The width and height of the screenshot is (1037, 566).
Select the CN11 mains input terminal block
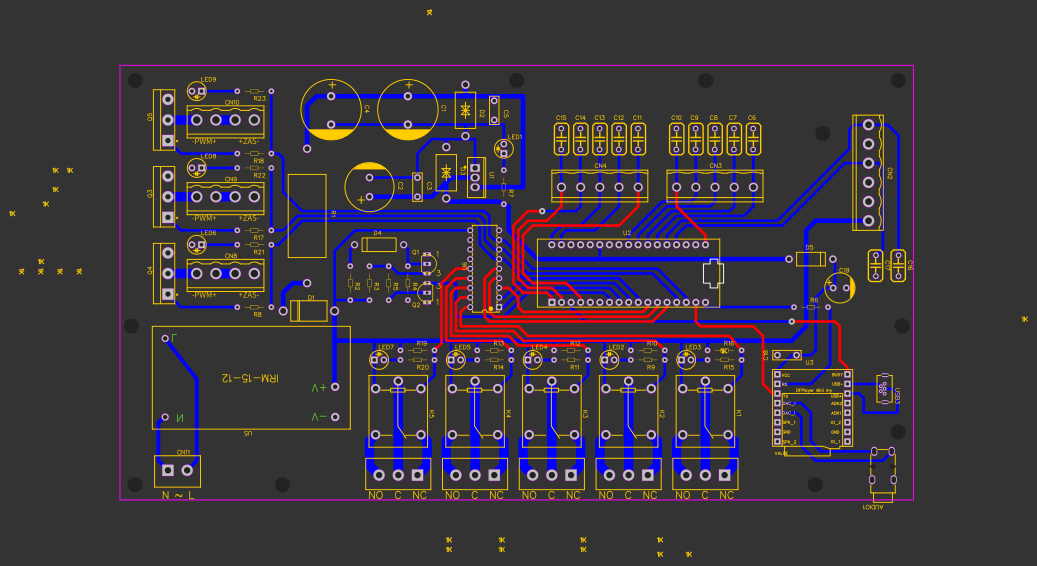click(x=177, y=471)
